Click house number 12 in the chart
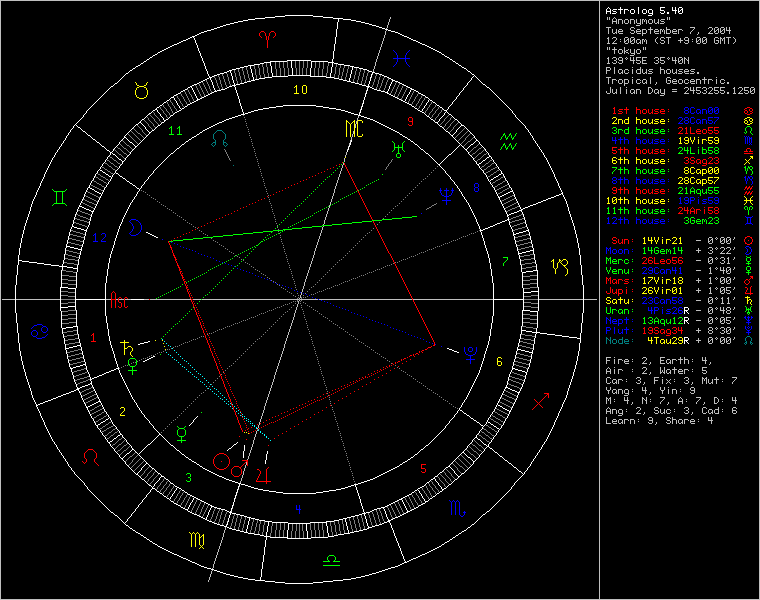Viewport: 760px width, 600px height. [x=99, y=238]
